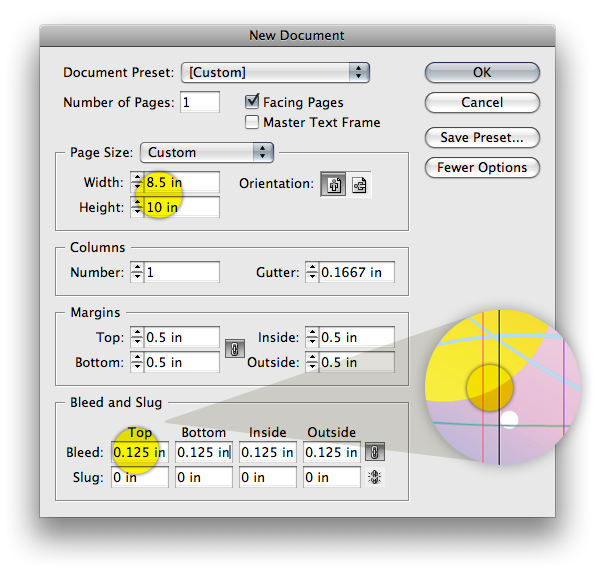Click the OK button

482,72
